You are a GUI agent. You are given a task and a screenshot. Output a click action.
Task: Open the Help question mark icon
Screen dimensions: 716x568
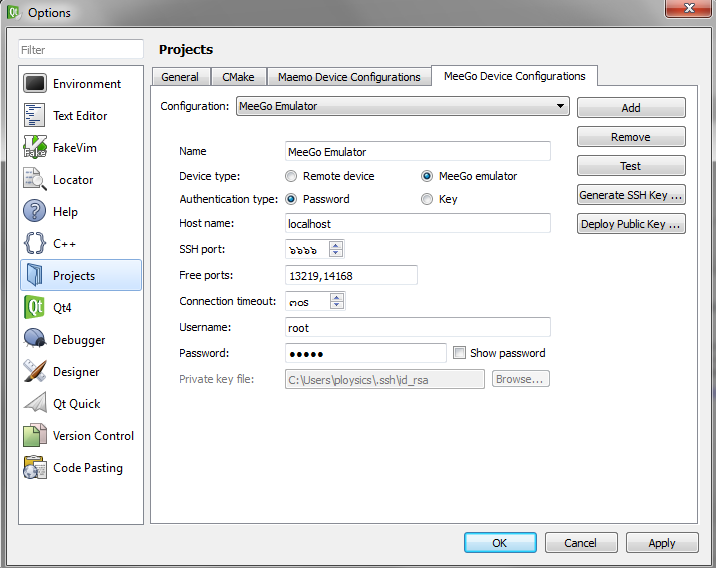coord(35,211)
